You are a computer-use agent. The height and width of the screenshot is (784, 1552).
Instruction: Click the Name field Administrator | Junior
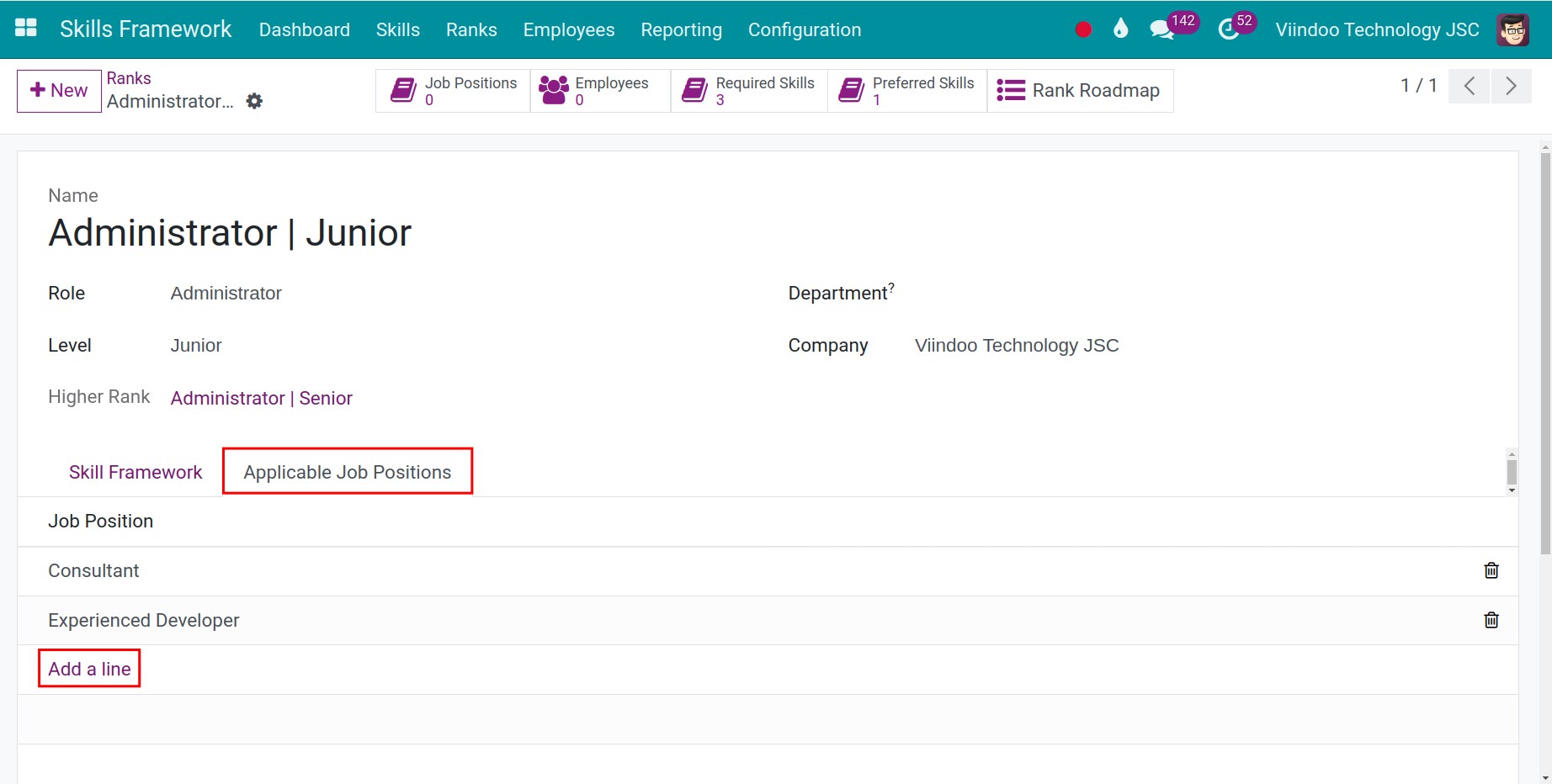point(230,233)
